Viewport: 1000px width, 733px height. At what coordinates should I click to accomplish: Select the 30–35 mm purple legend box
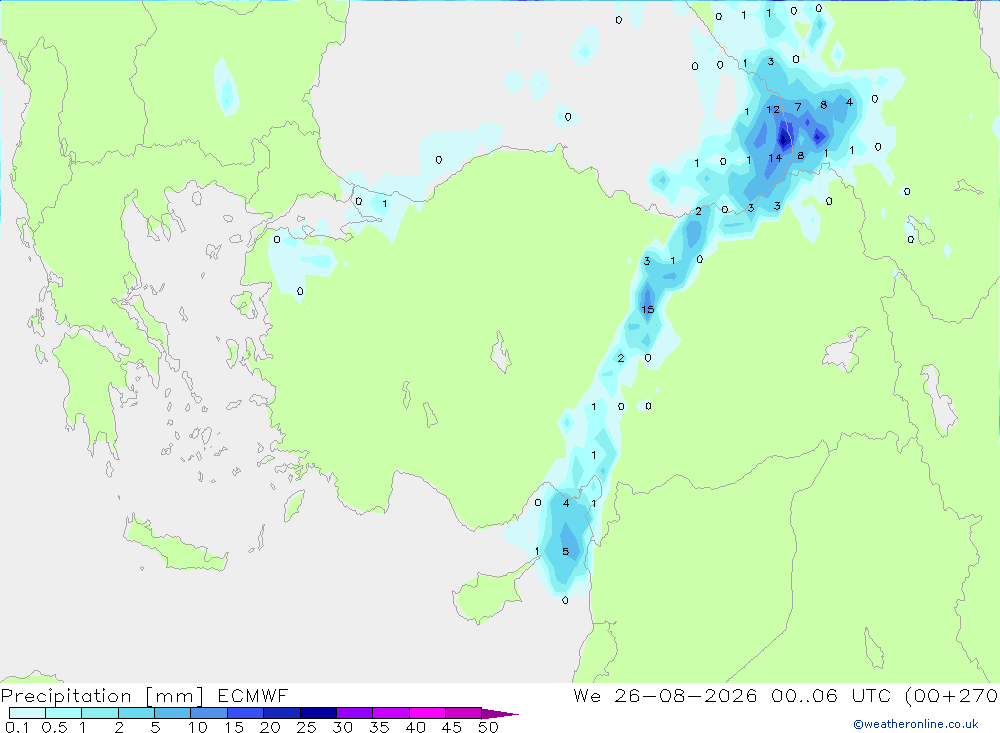pyautogui.click(x=354, y=713)
